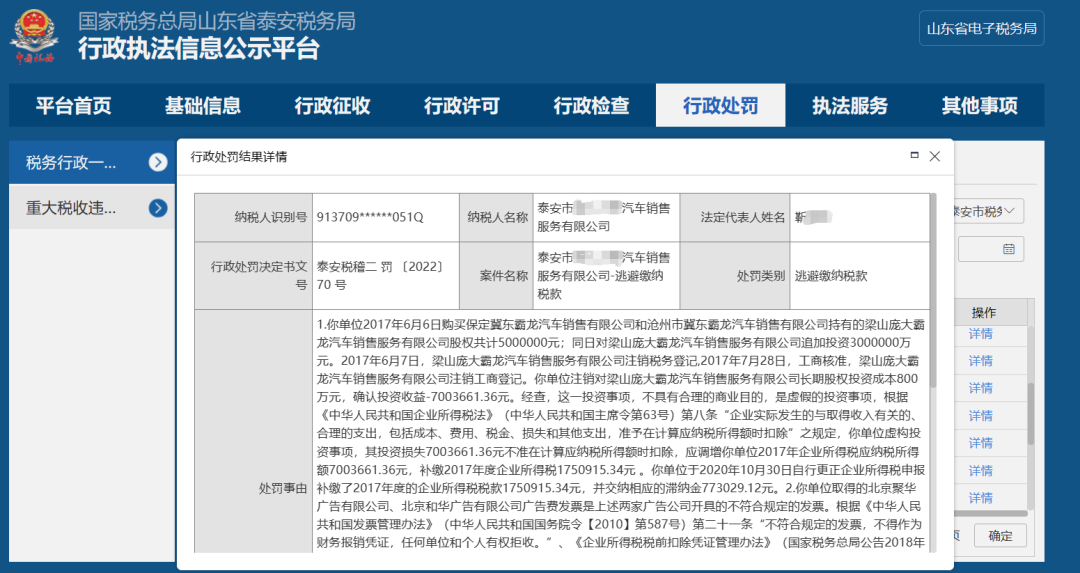Go to 平台首页 tab

[74, 105]
